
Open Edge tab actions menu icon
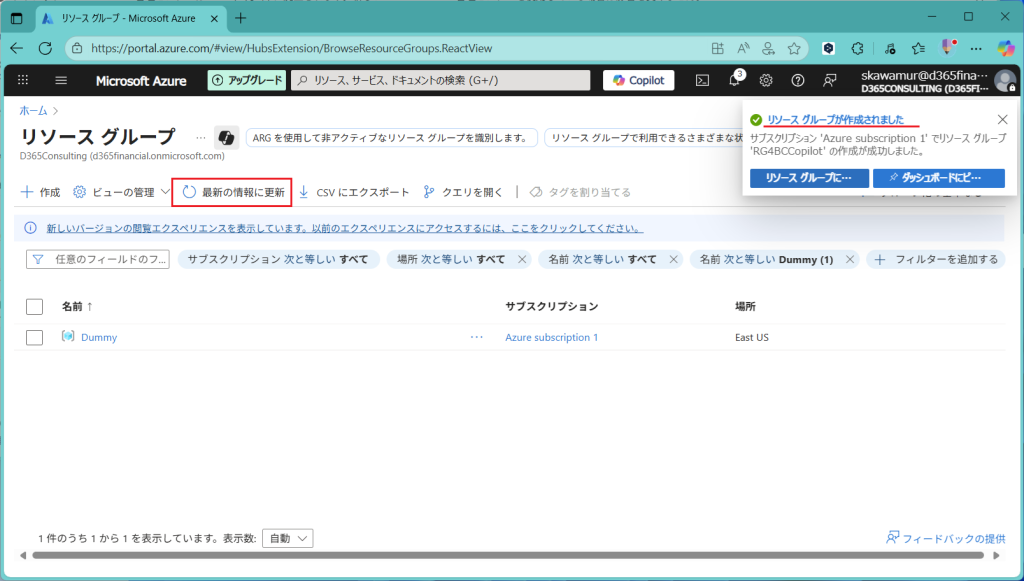coord(17,18)
